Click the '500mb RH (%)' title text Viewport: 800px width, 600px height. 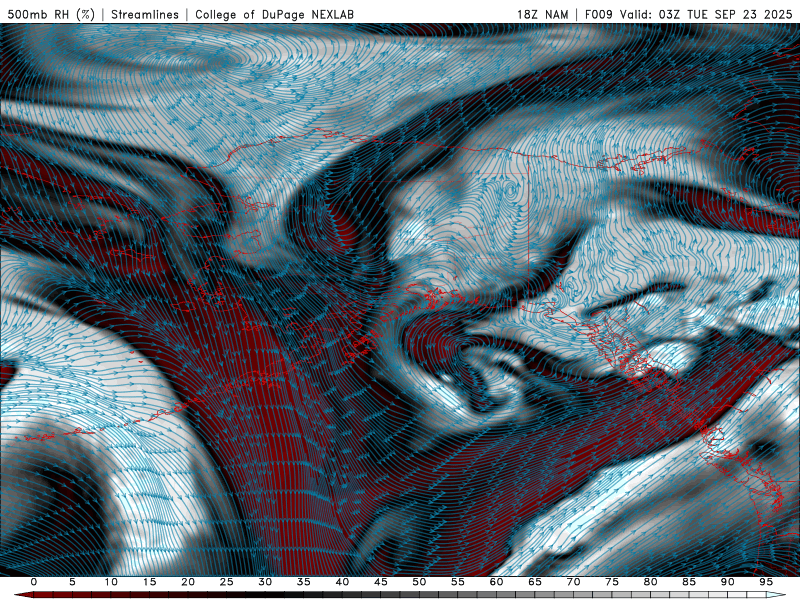pos(51,14)
